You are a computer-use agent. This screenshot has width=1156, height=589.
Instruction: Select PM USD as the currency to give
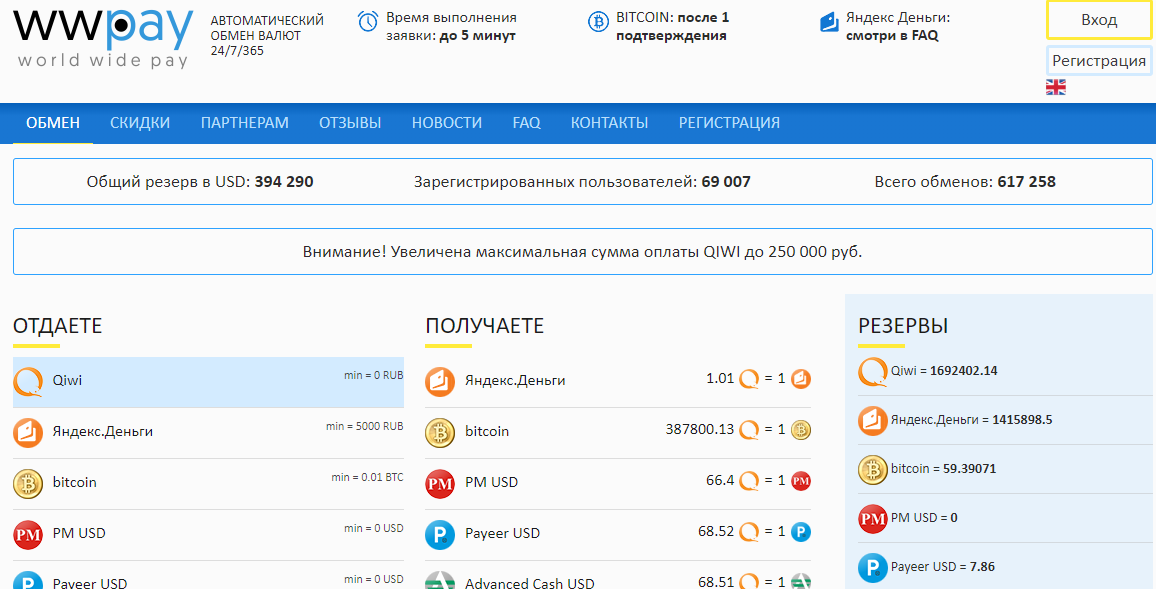pos(79,534)
